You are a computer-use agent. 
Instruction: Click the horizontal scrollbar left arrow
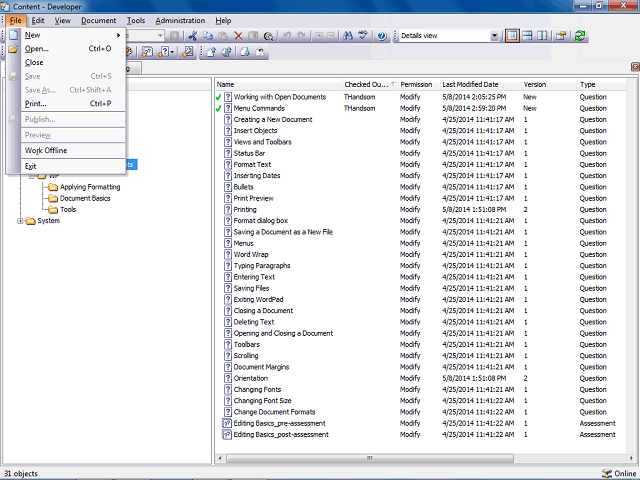[220, 458]
